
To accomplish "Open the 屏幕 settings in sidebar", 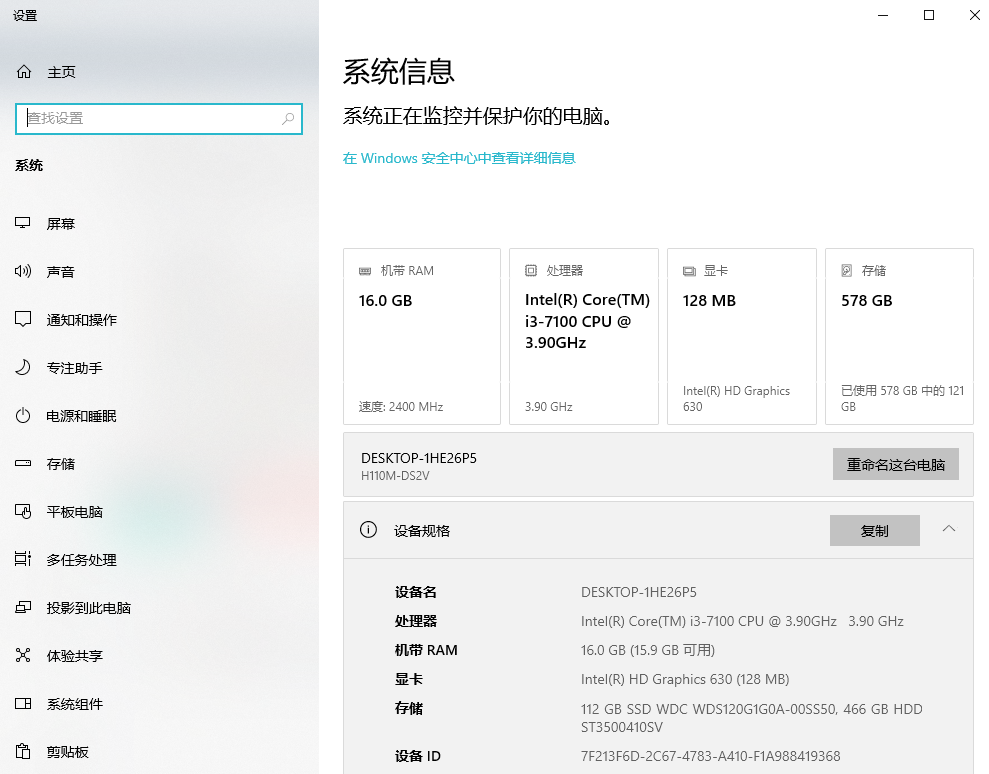I will click(60, 223).
